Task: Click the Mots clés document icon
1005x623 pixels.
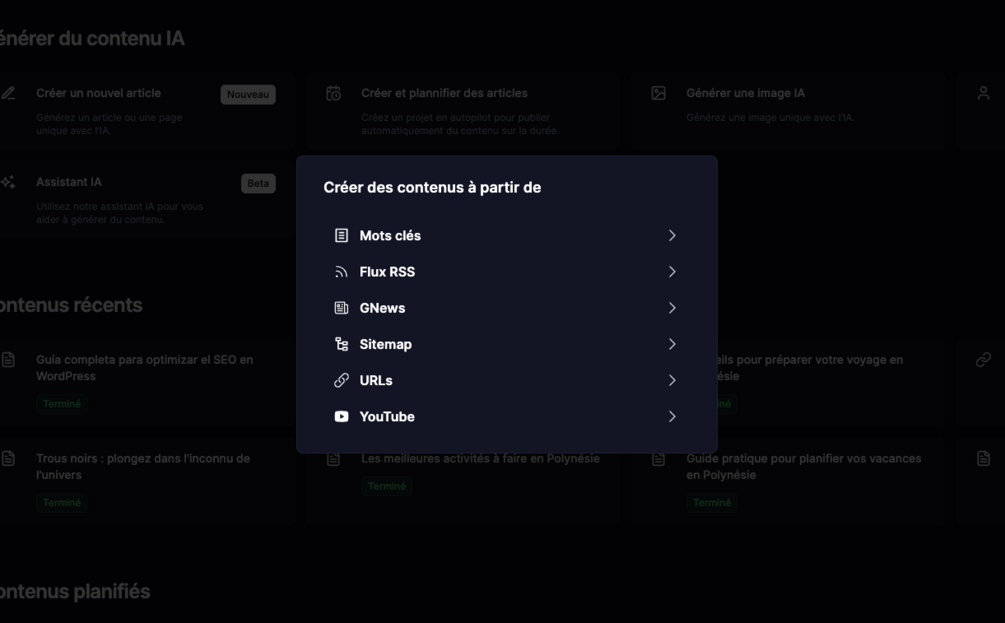Action: pos(341,235)
